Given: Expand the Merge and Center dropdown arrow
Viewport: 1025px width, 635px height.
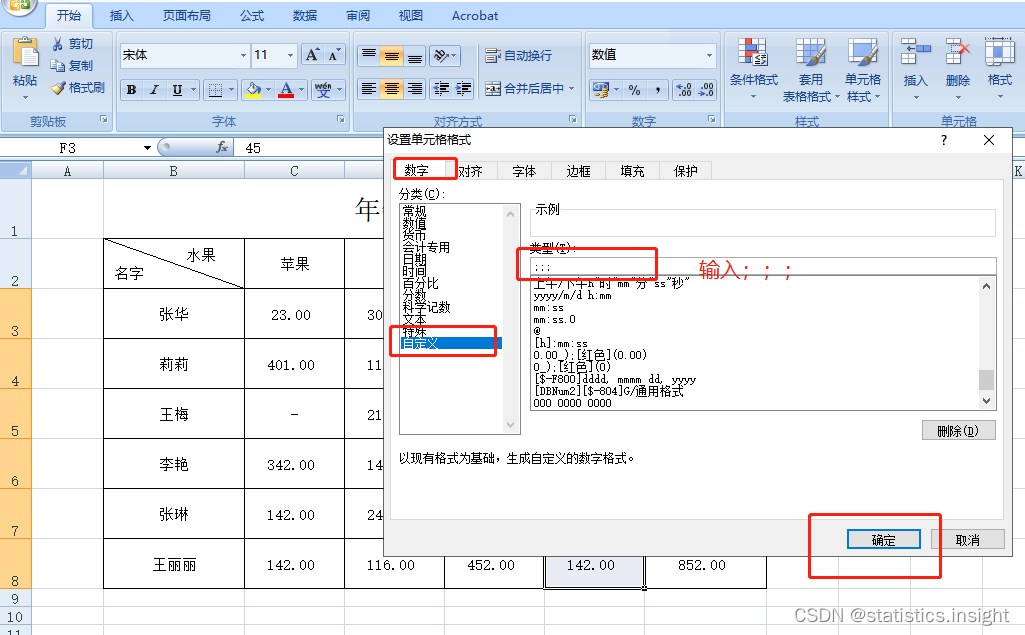Looking at the screenshot, I should [x=571, y=88].
